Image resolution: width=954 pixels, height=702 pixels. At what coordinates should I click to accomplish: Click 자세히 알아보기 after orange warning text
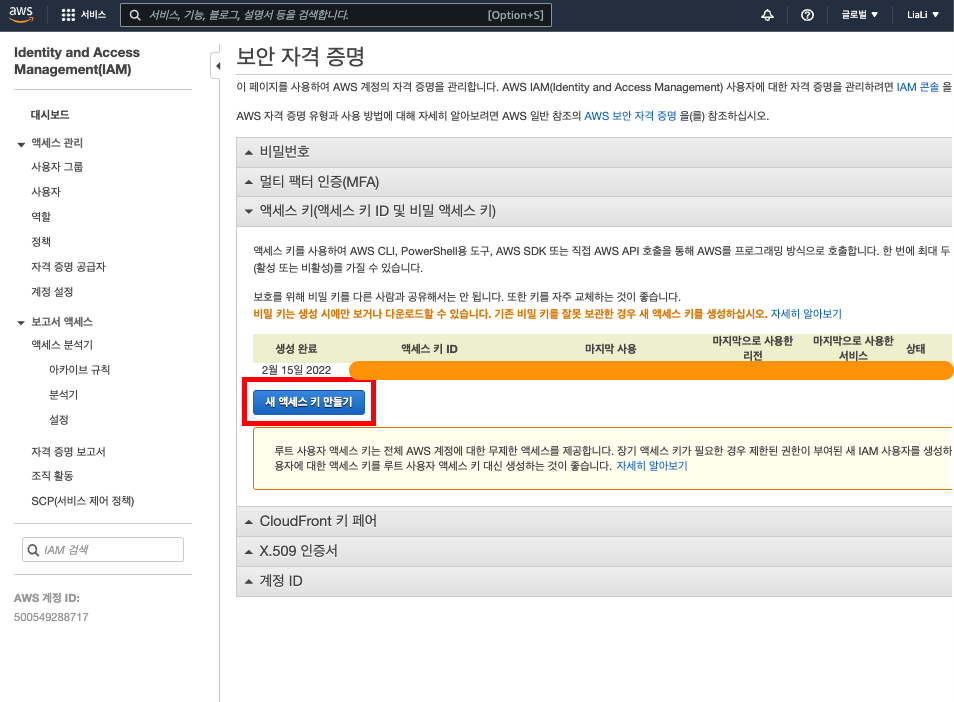806,314
